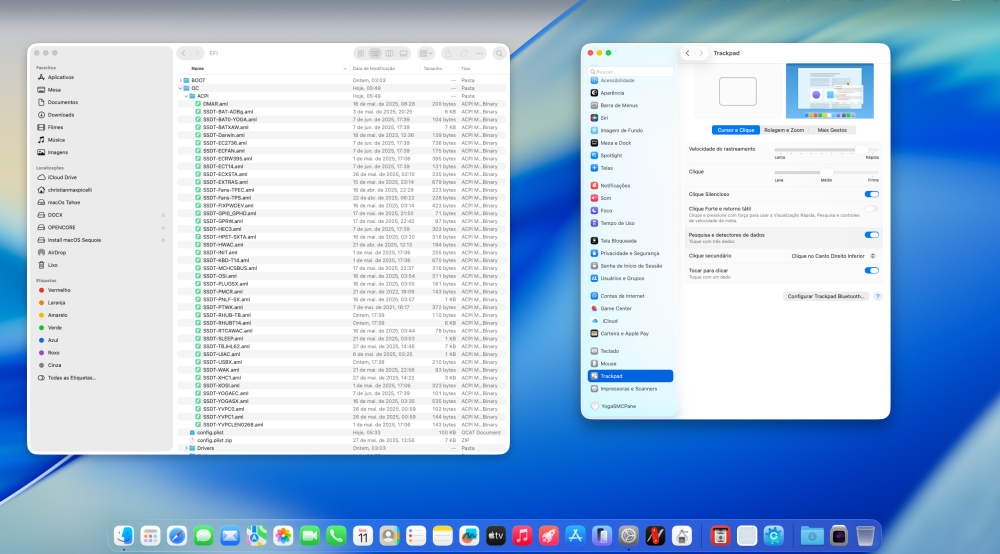Eject Install macOS Sequoia volume
The height and width of the screenshot is (554, 1000).
click(163, 240)
